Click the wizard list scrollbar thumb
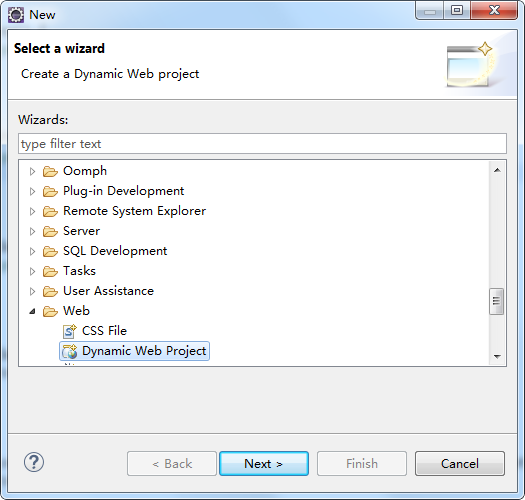The width and height of the screenshot is (525, 500). (497, 301)
